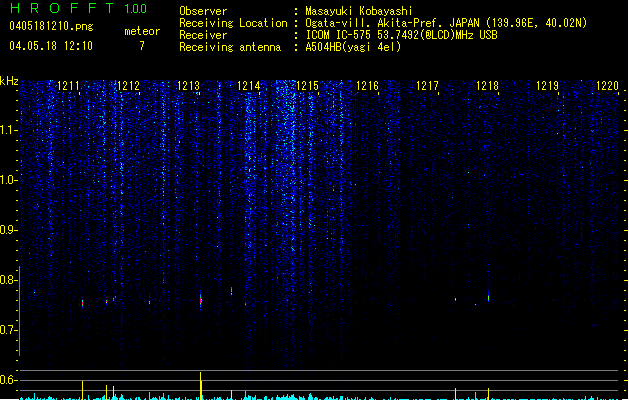Click the A504HB(yagi 4el) antenna text
Viewport: 629px width, 400px height.
tap(353, 47)
